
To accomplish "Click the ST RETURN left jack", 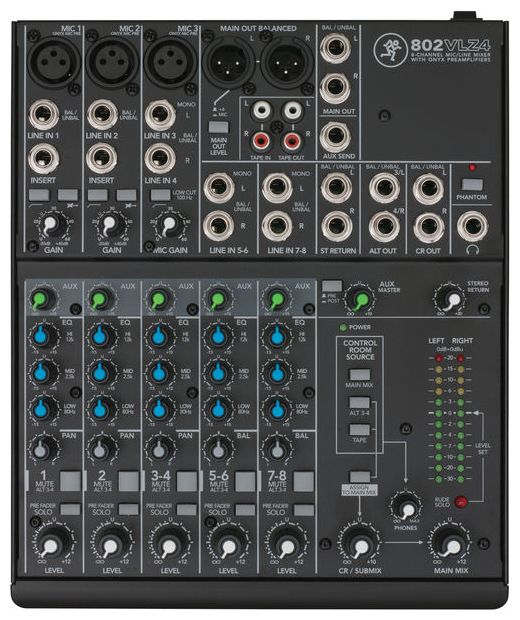I will 336,188.
